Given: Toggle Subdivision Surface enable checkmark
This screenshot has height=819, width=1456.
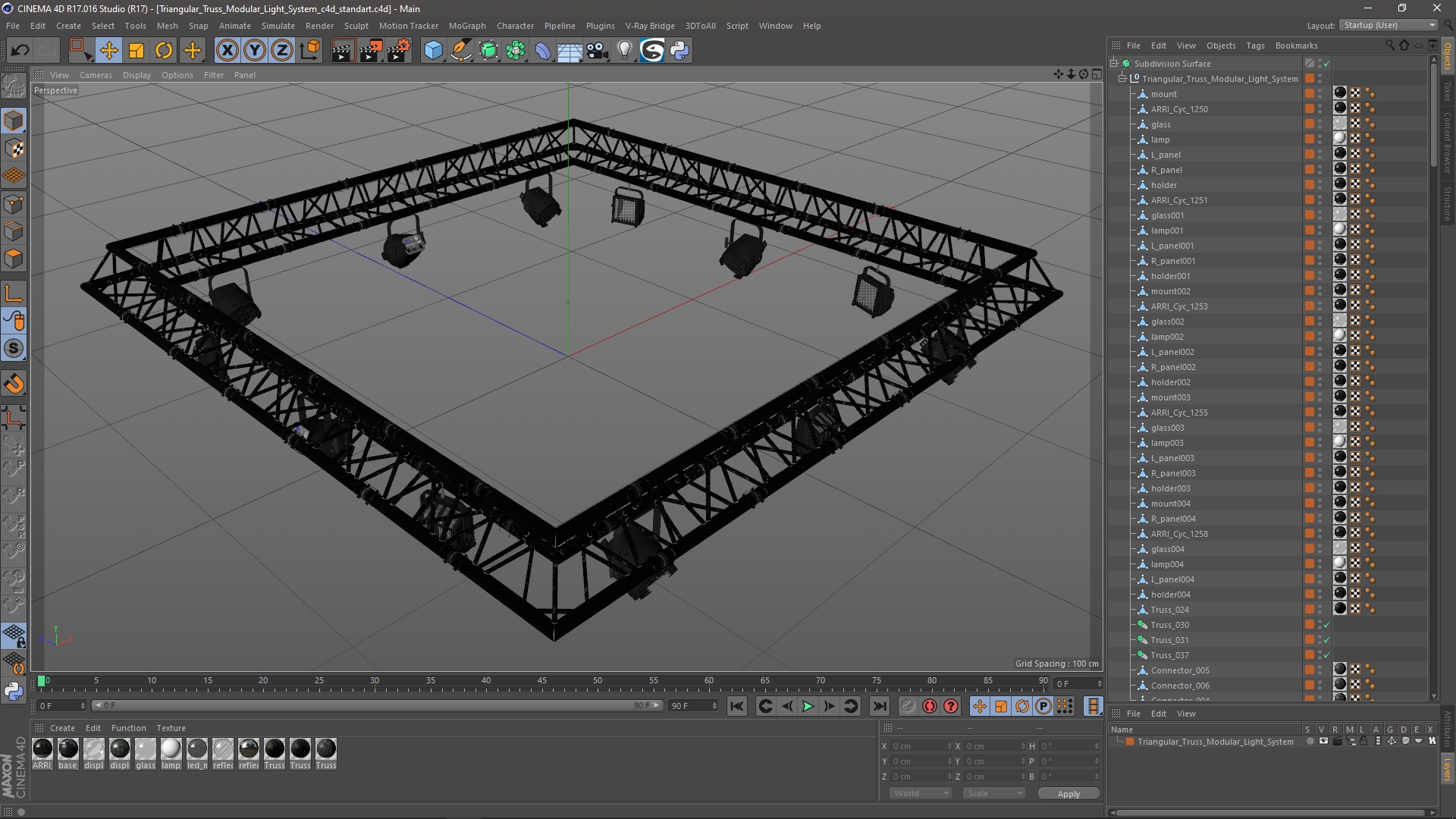Looking at the screenshot, I should click(1326, 64).
